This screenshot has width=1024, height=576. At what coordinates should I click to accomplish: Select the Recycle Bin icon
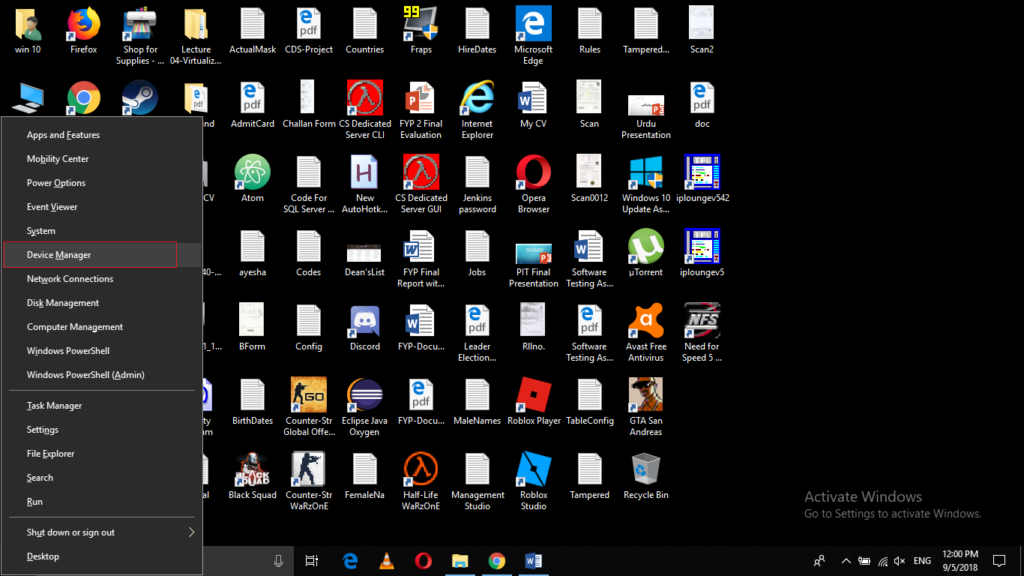[x=645, y=475]
